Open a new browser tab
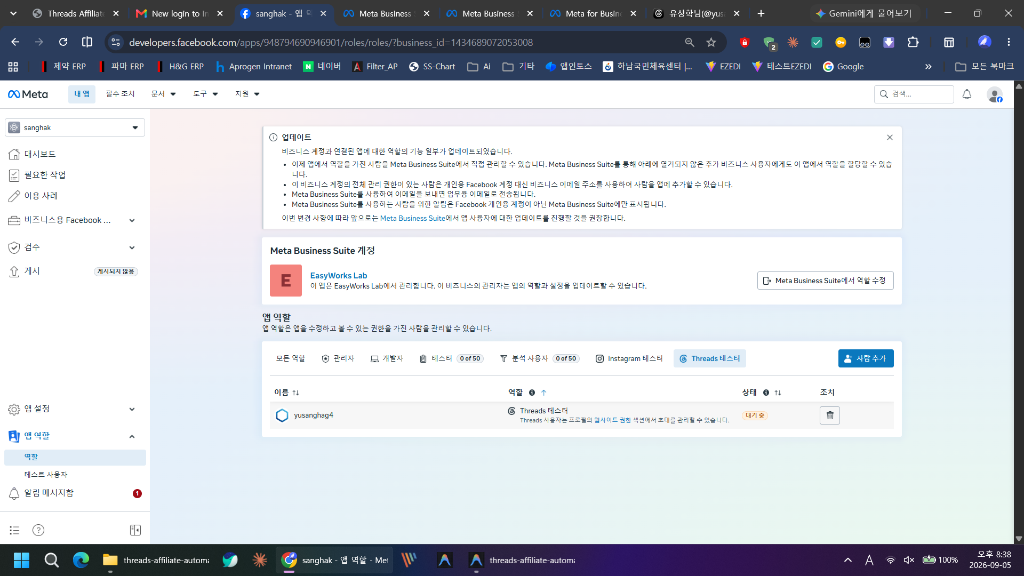 (x=761, y=14)
